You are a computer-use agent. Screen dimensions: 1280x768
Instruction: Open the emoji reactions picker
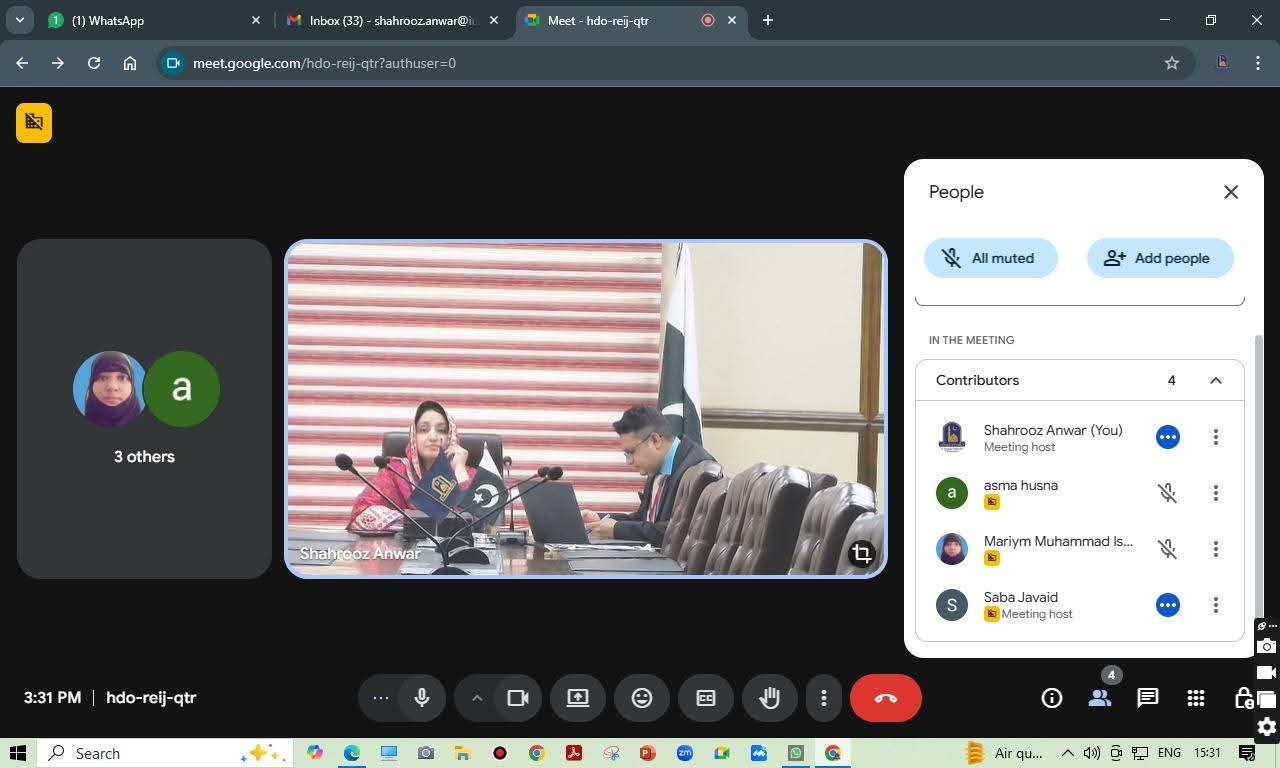point(642,698)
